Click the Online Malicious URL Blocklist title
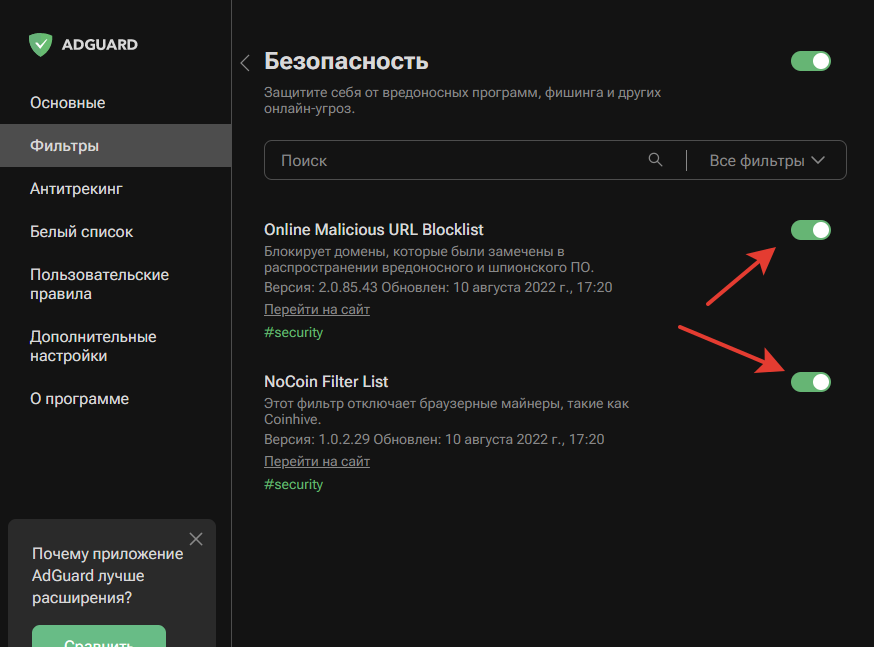The height and width of the screenshot is (647, 874). tap(373, 230)
